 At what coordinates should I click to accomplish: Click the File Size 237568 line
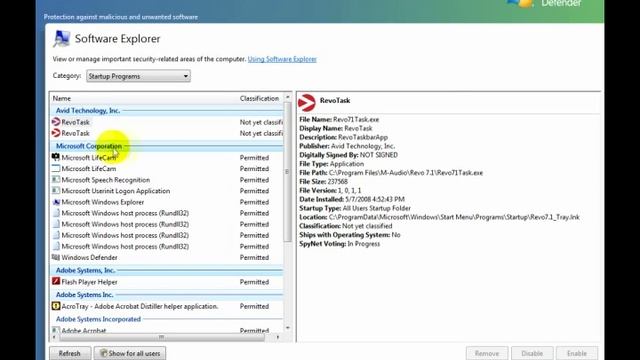[x=324, y=182]
